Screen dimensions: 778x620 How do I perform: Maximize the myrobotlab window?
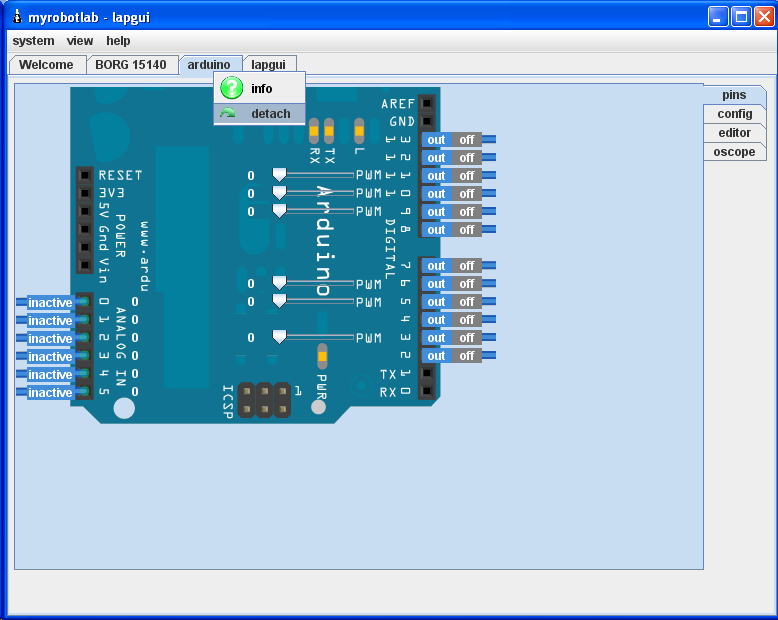click(741, 17)
